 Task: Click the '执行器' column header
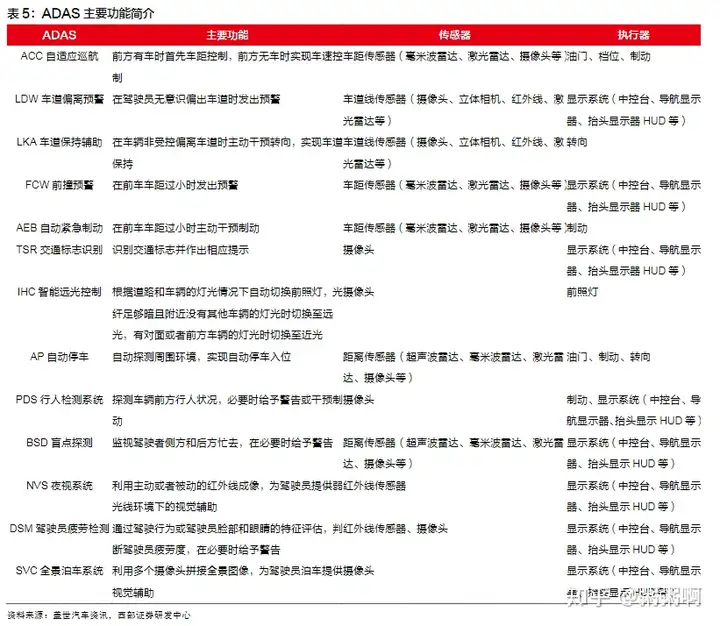click(633, 35)
